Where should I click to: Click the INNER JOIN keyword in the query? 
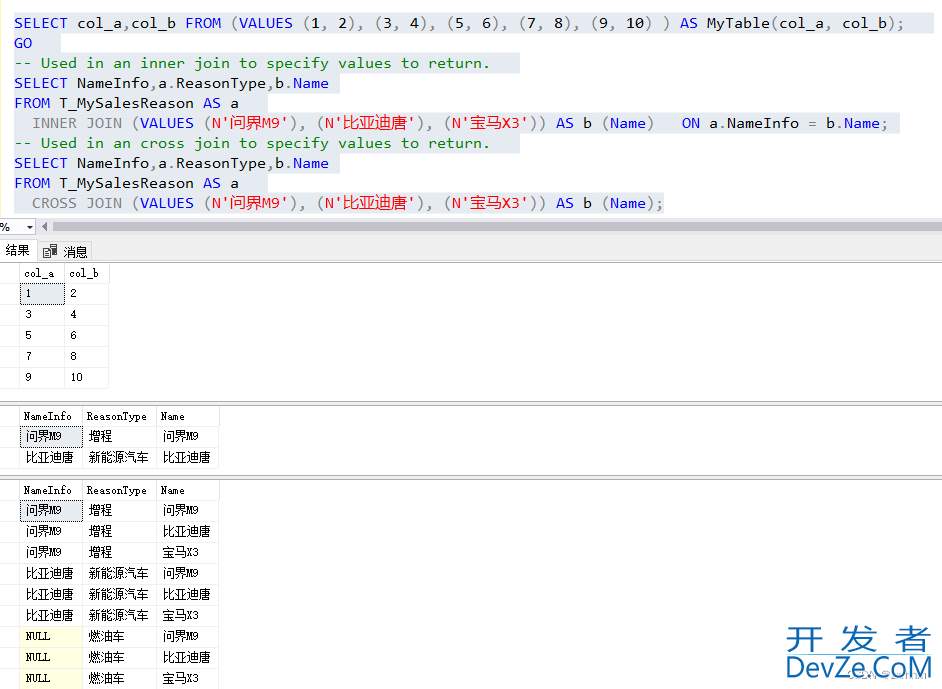pyautogui.click(x=77, y=123)
